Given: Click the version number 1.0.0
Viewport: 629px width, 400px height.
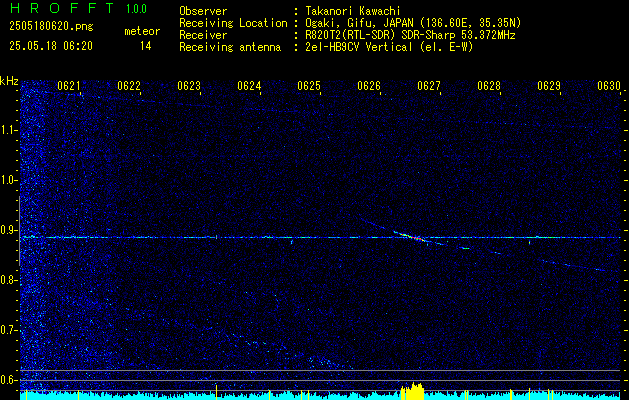Looking at the screenshot, I should pos(136,9).
